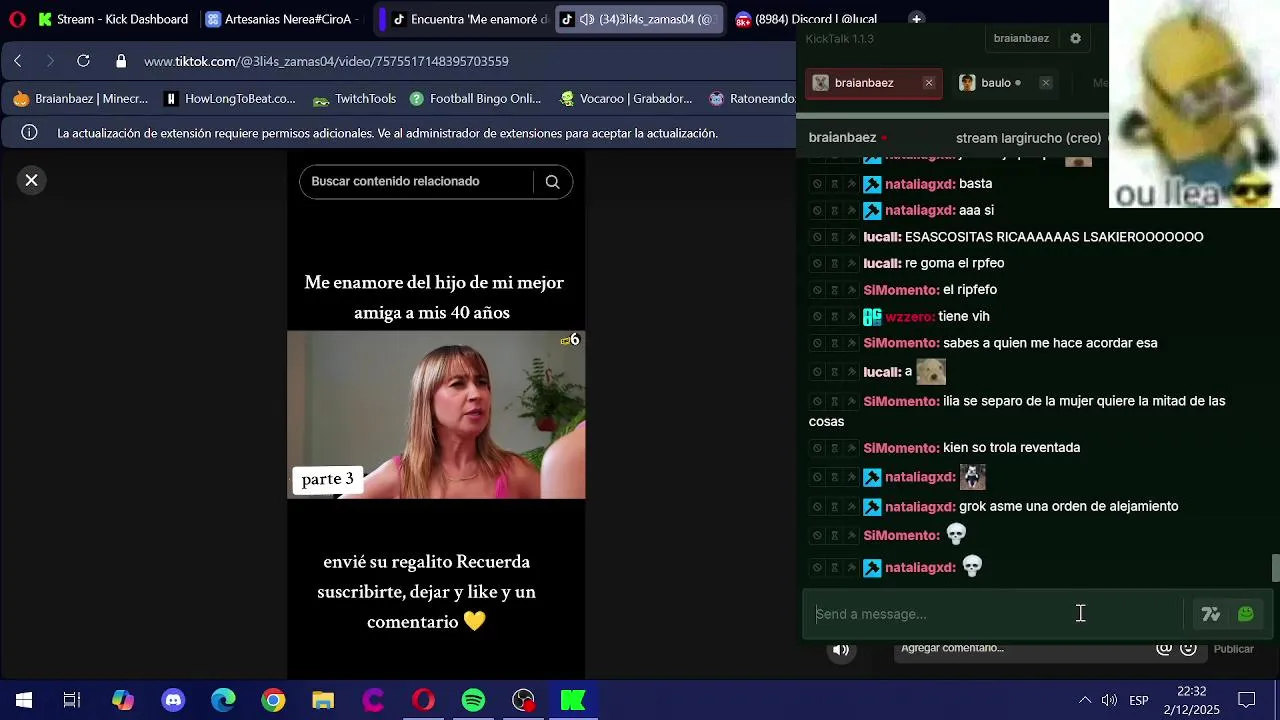Open Discord from the taskbar
The height and width of the screenshot is (720, 1280).
pyautogui.click(x=173, y=700)
